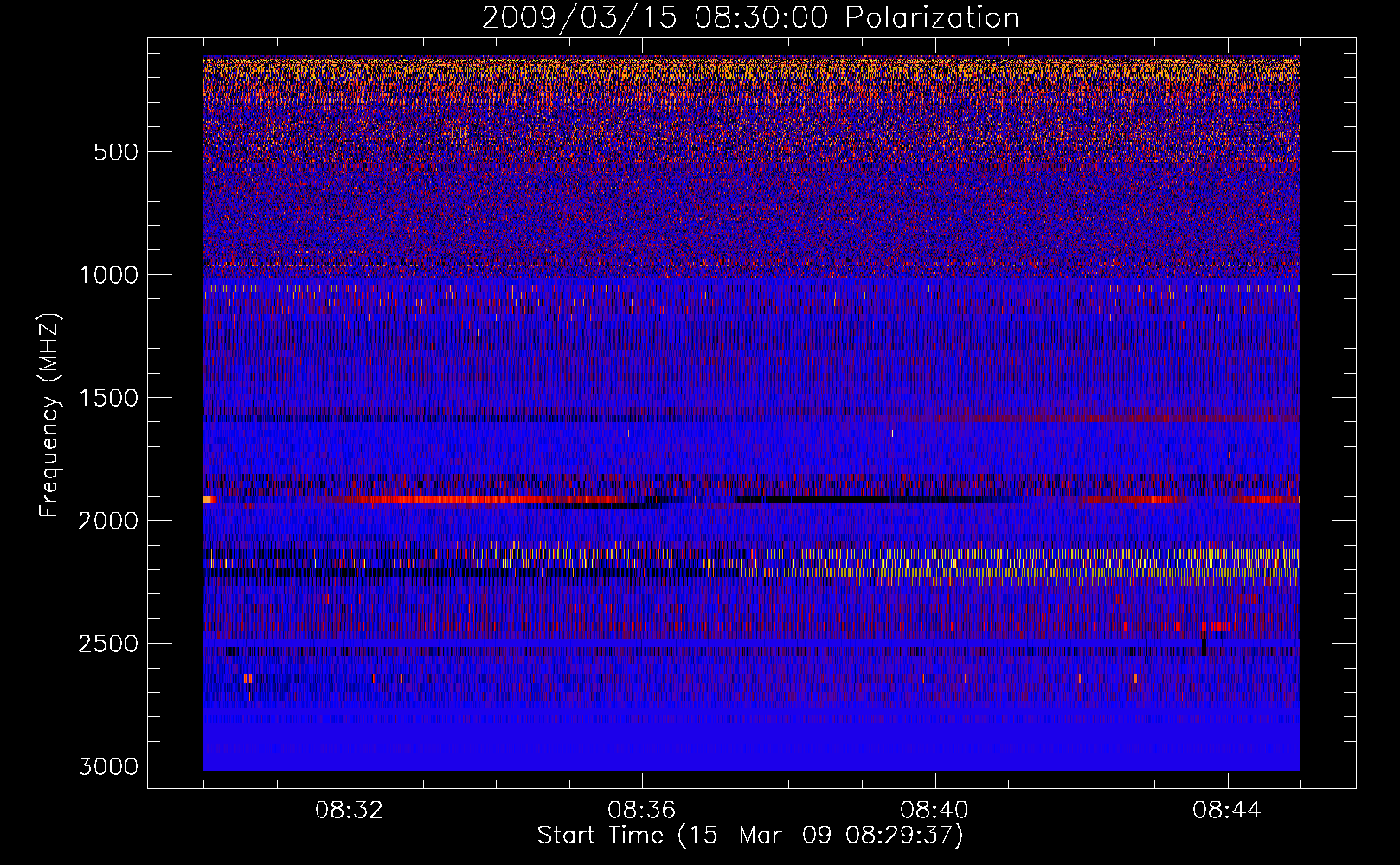
Task: Click the 'Start Time (15-Mar-09 08:29:37)' axis label
Action: (x=750, y=836)
